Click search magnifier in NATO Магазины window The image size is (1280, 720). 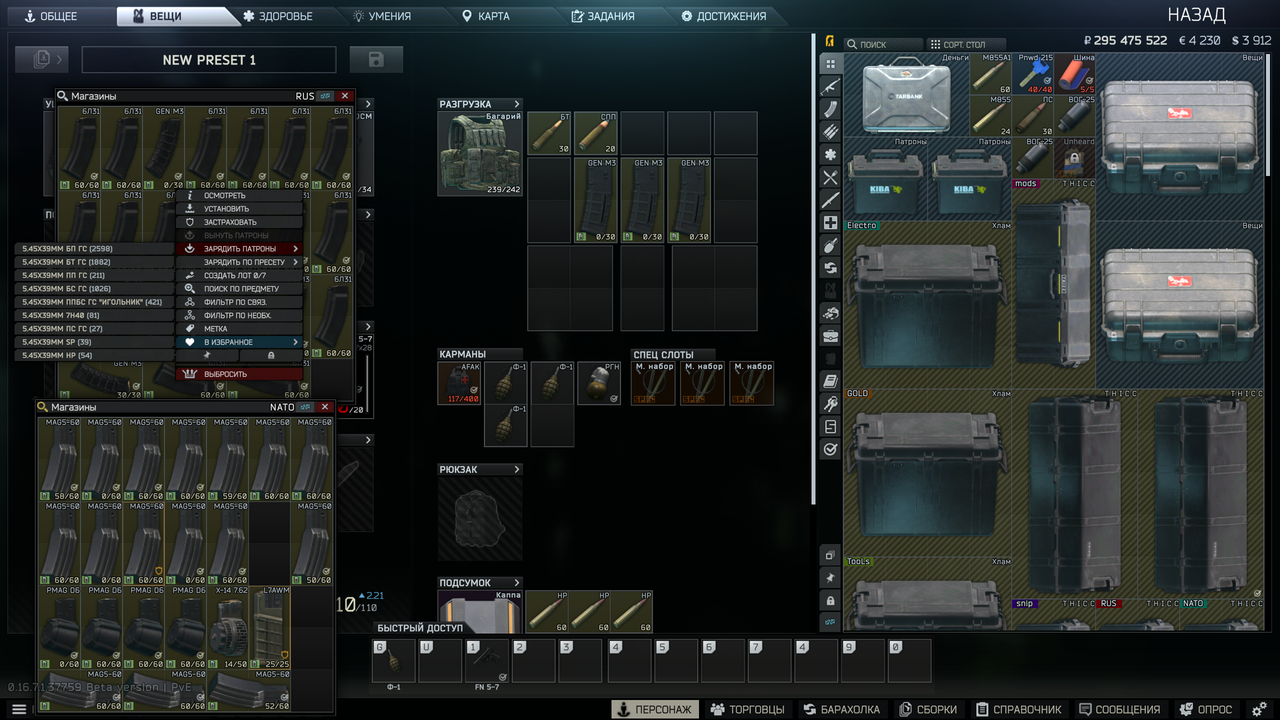point(43,407)
